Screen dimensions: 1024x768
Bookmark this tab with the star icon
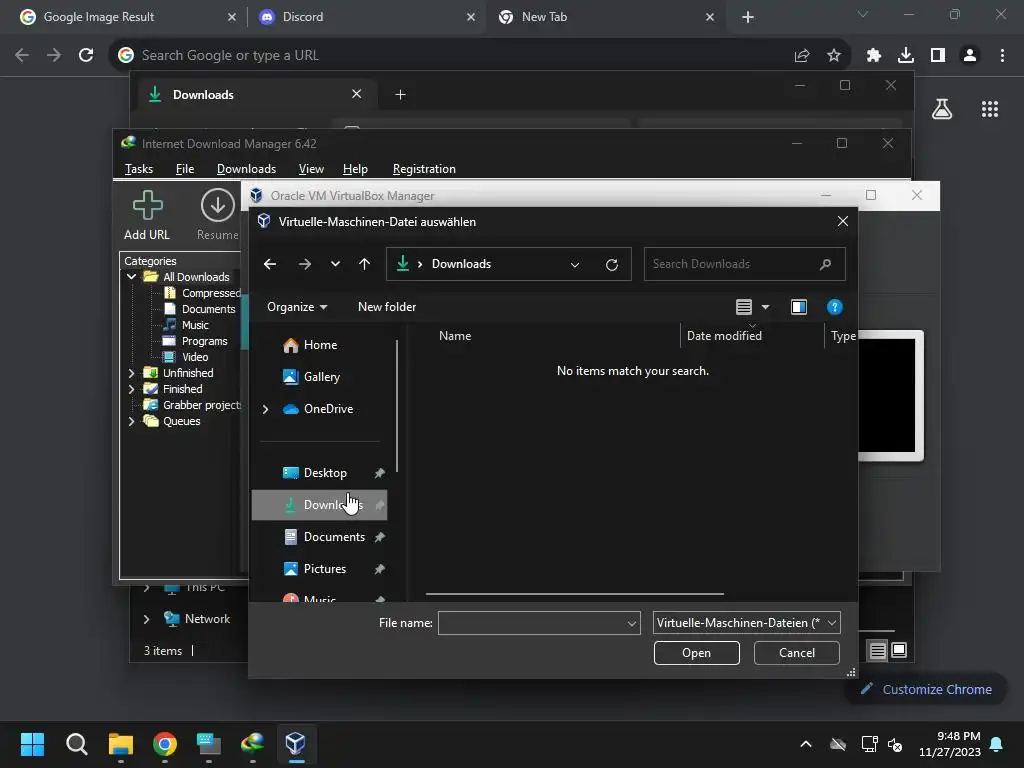[833, 56]
